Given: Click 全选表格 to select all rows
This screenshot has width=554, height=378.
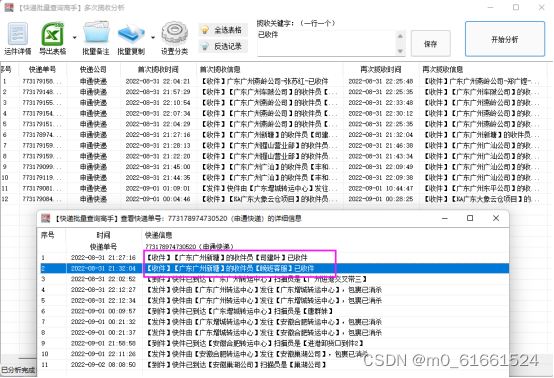Looking at the screenshot, I should click(x=223, y=30).
